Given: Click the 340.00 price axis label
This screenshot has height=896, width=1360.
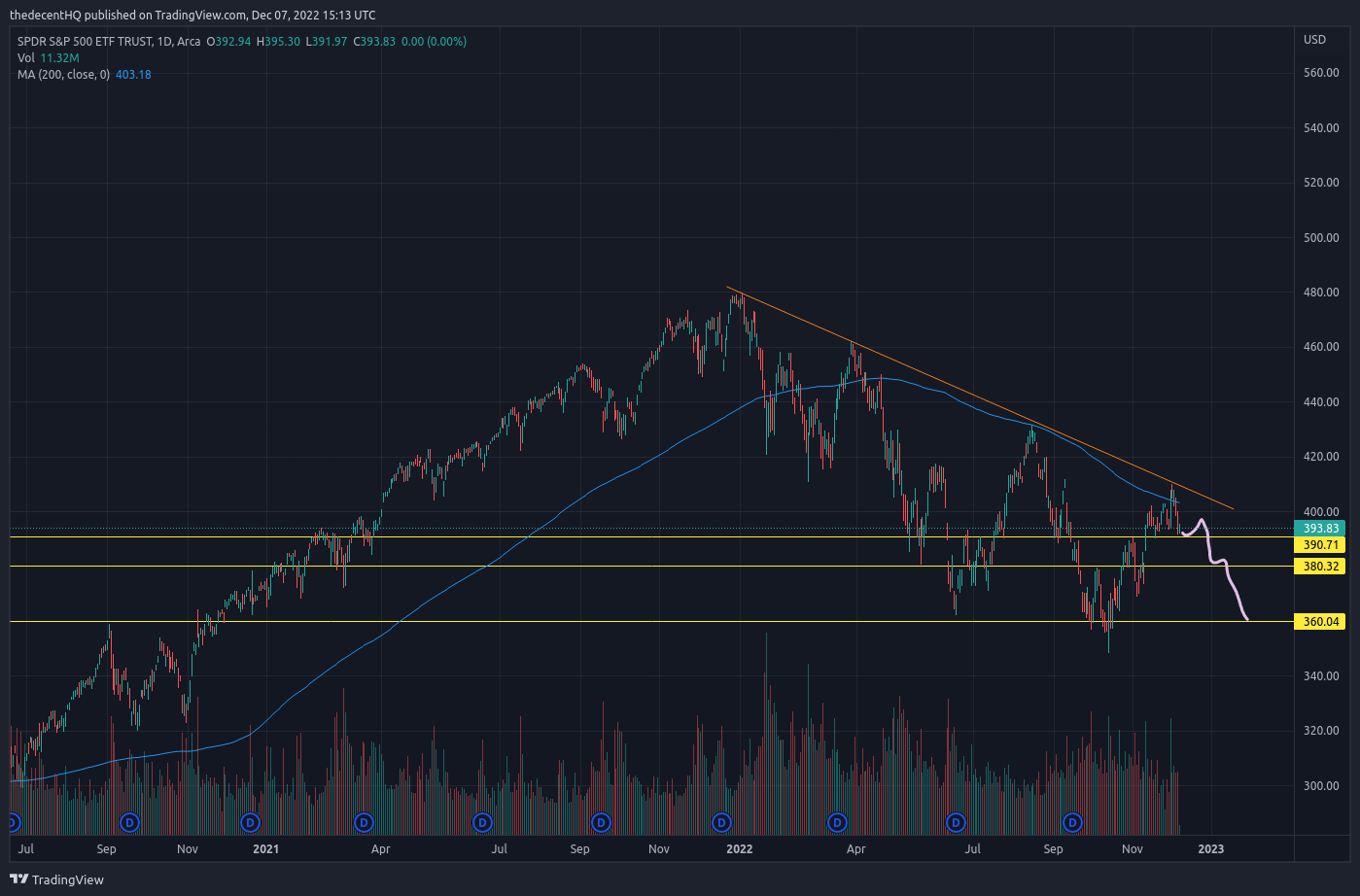Looking at the screenshot, I should pos(1321,676).
